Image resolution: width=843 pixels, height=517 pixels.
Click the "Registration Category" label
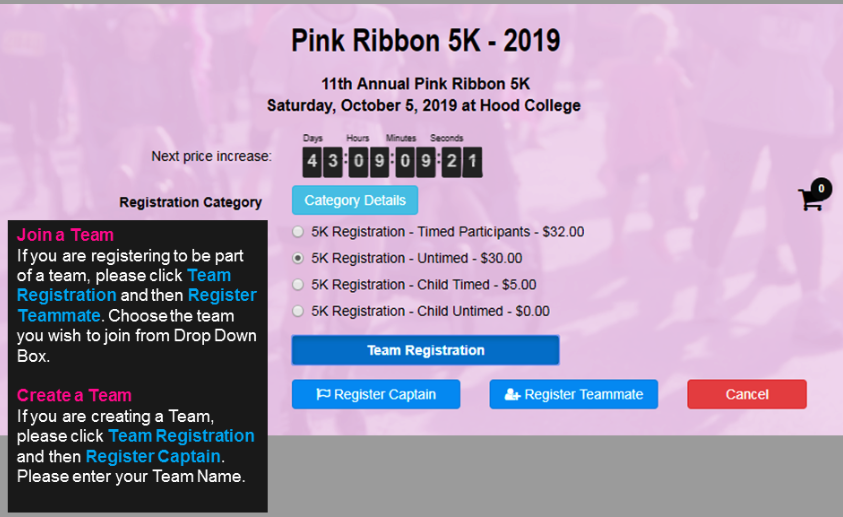pyautogui.click(x=190, y=202)
